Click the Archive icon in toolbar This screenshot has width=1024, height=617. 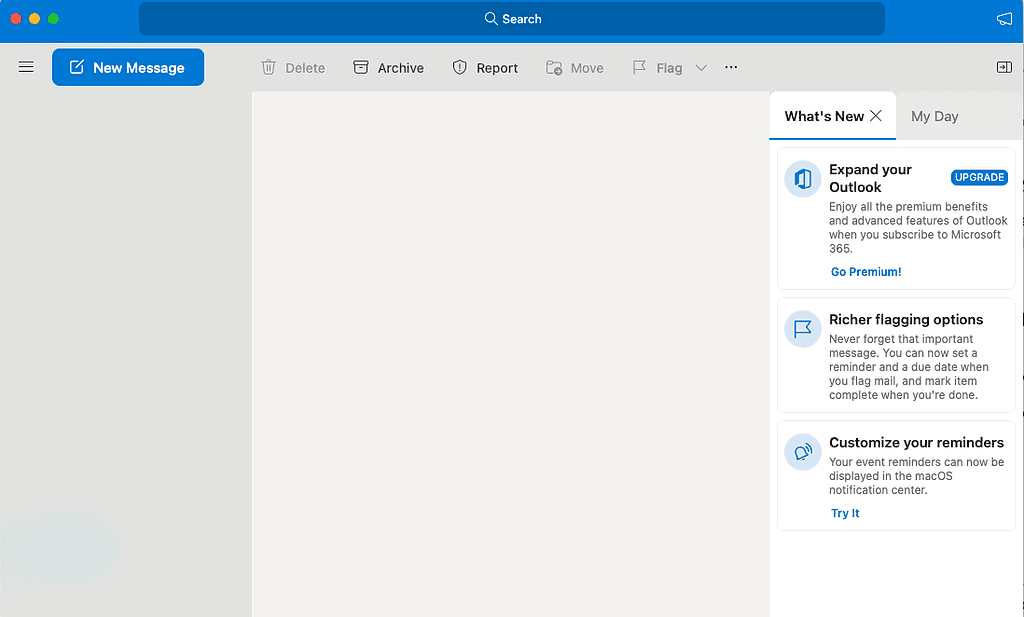tap(362, 67)
